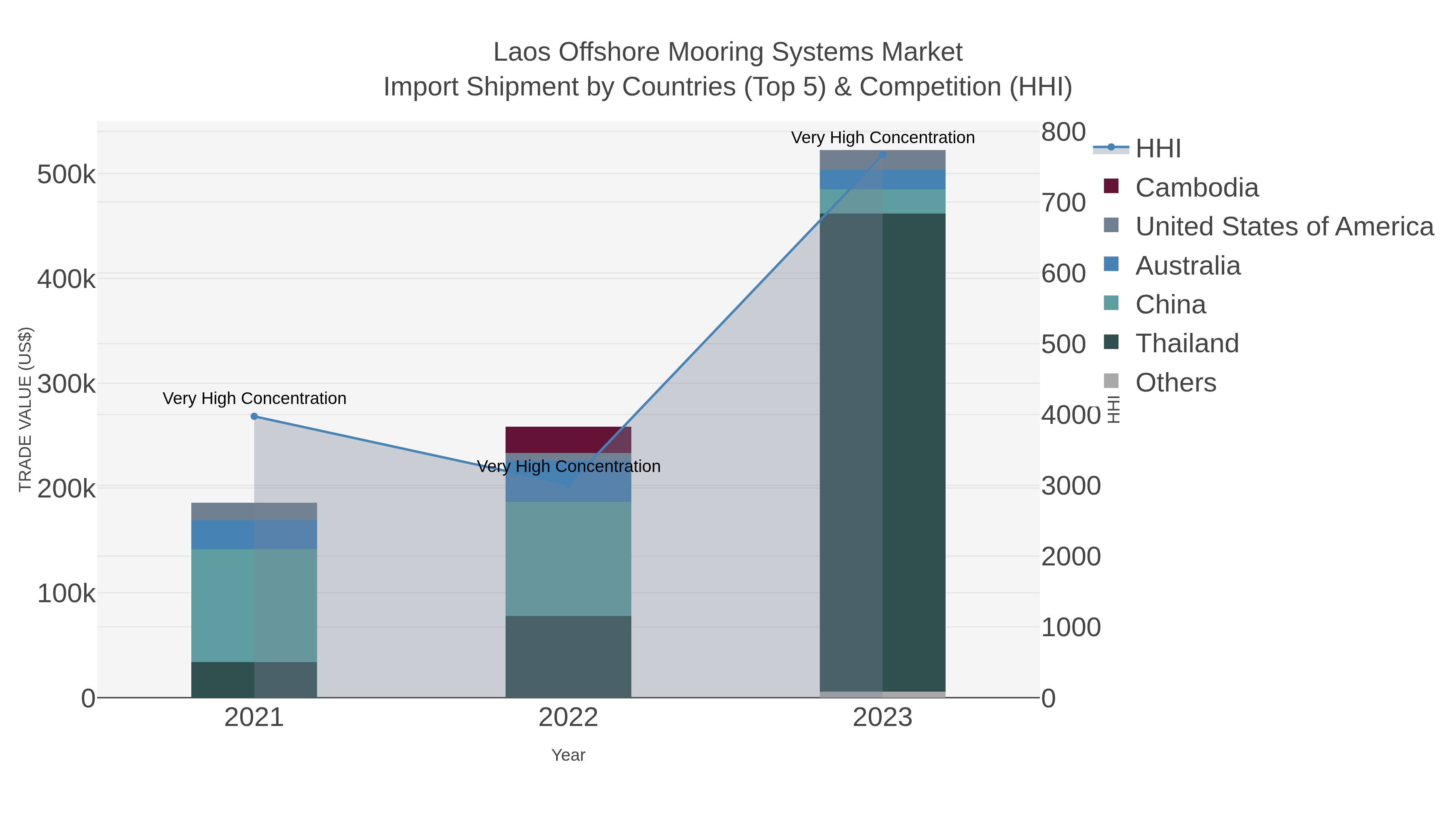Click the 100k y-axis tick label
1456x819 pixels.
tap(66, 594)
